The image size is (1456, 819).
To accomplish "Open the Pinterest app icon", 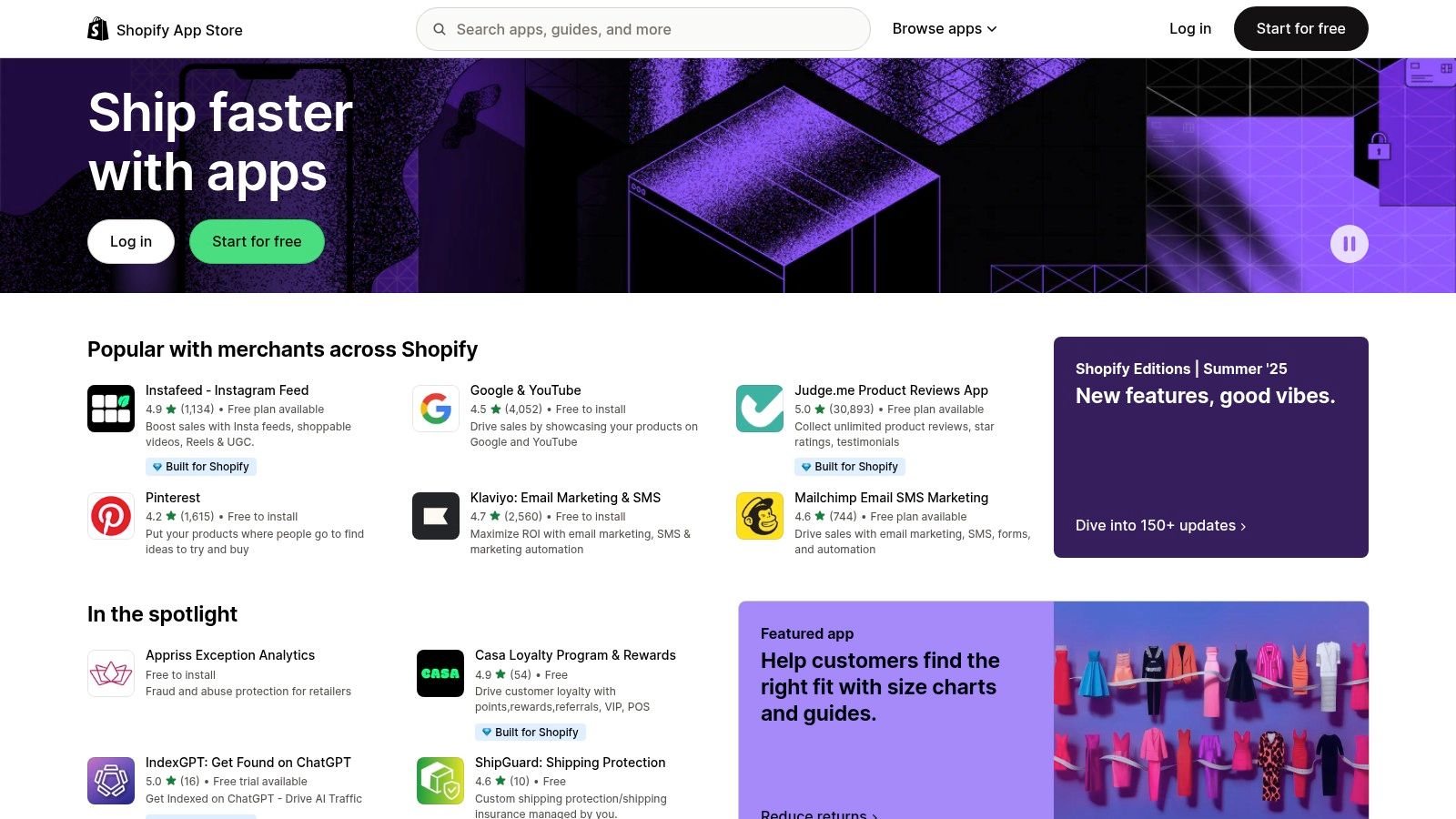I will click(x=110, y=516).
